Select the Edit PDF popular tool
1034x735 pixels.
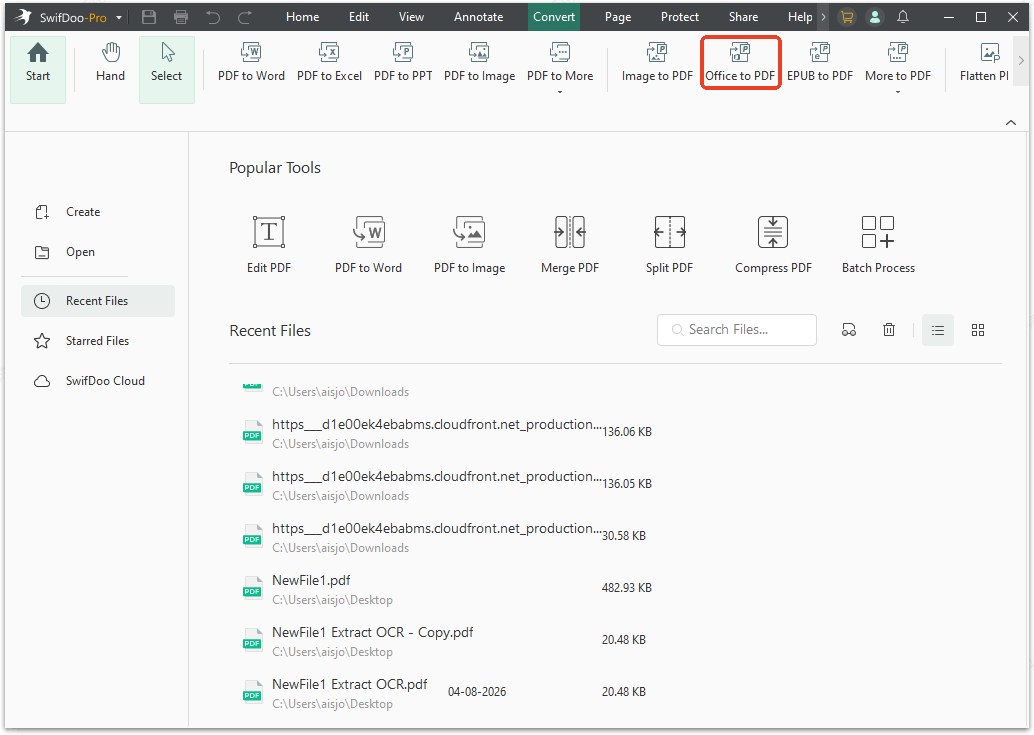[x=268, y=243]
